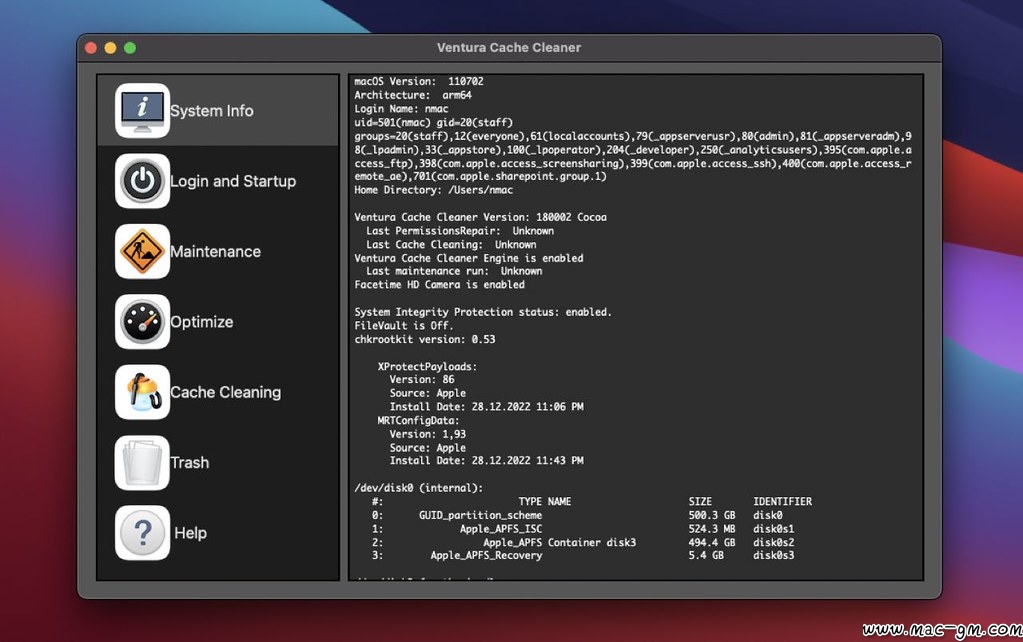The image size is (1023, 642).
Task: Open the Help question mark icon
Action: point(142,533)
